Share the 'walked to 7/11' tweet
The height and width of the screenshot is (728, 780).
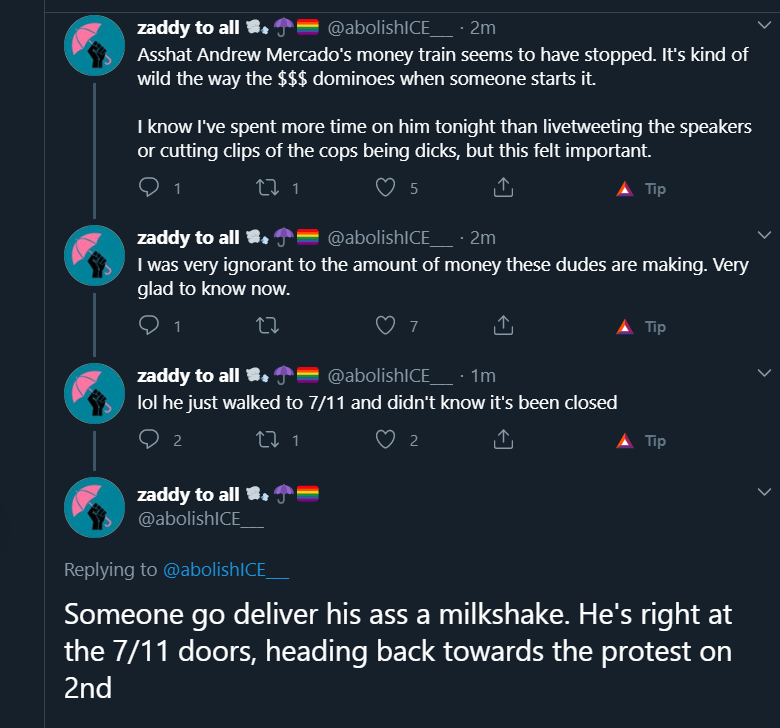pos(503,439)
